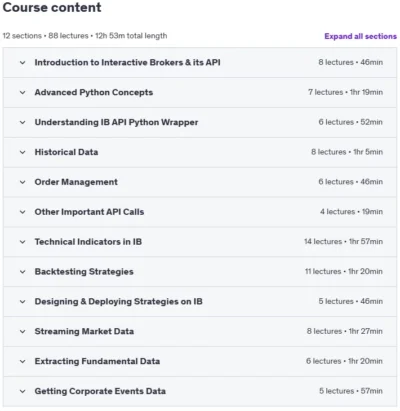Expand Advanced Python Concepts chevron
The width and height of the screenshot is (400, 411).
click(x=22, y=92)
